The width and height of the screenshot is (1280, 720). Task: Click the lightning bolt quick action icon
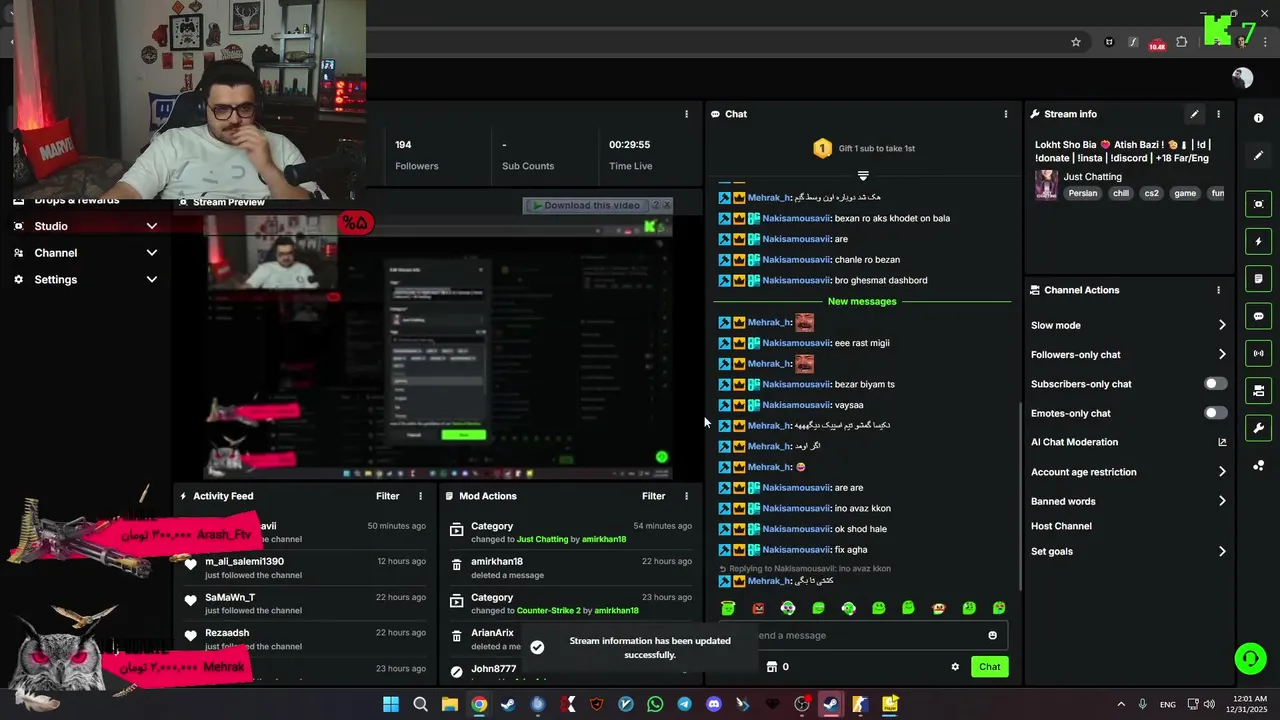point(1258,241)
